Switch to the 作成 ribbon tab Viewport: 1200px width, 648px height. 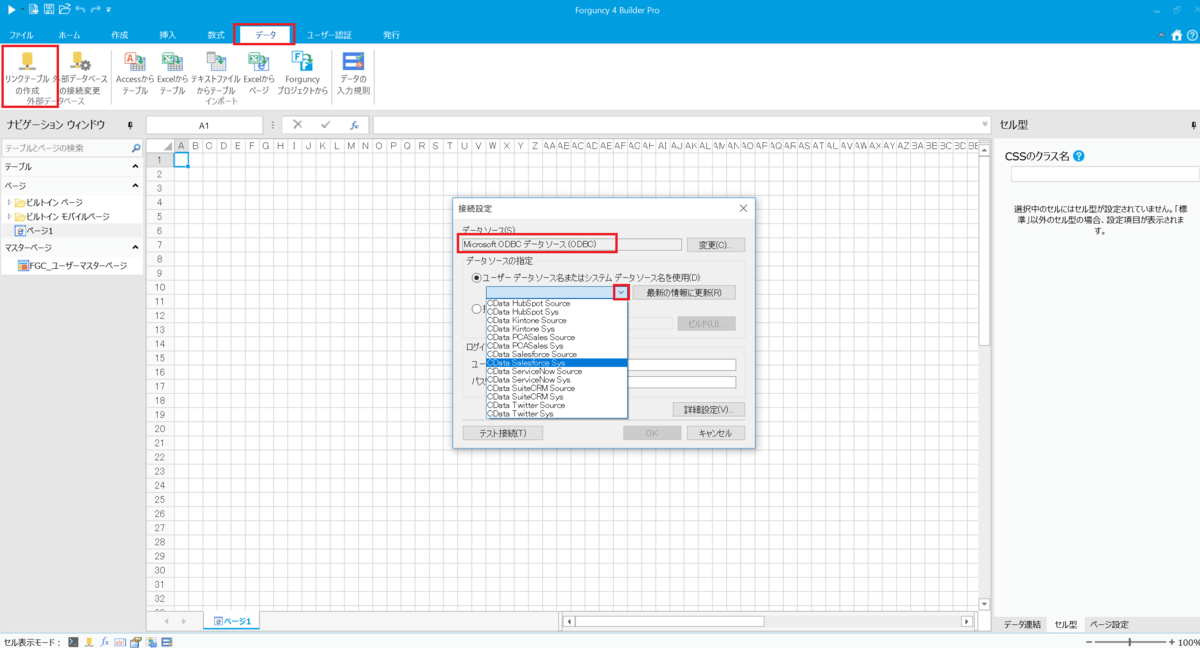pyautogui.click(x=119, y=35)
